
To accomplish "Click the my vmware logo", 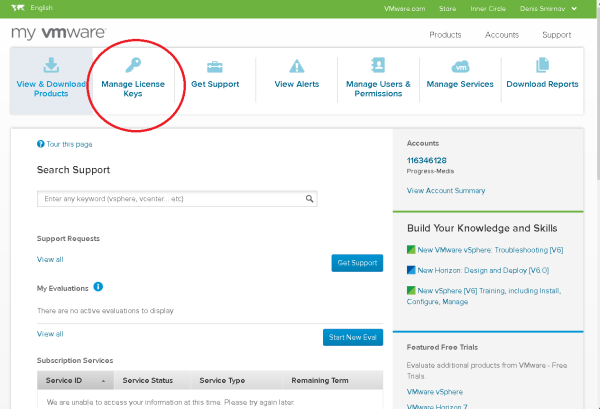I will [59, 33].
